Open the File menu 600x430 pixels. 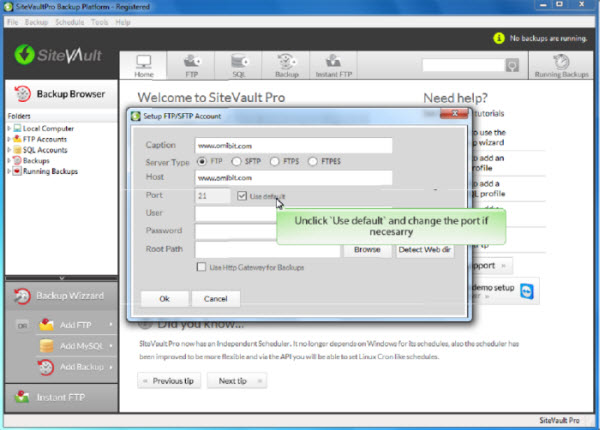coord(13,22)
